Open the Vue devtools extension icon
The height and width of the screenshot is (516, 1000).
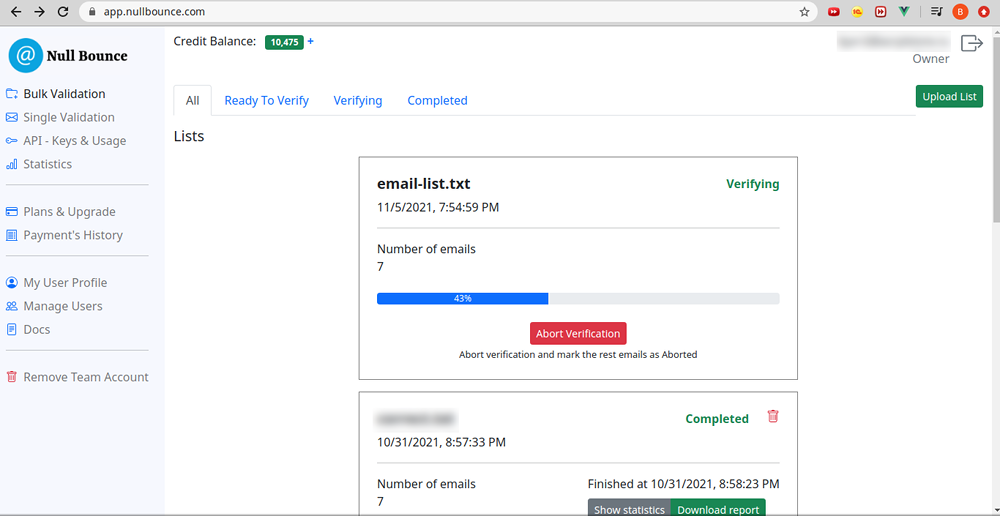point(904,11)
